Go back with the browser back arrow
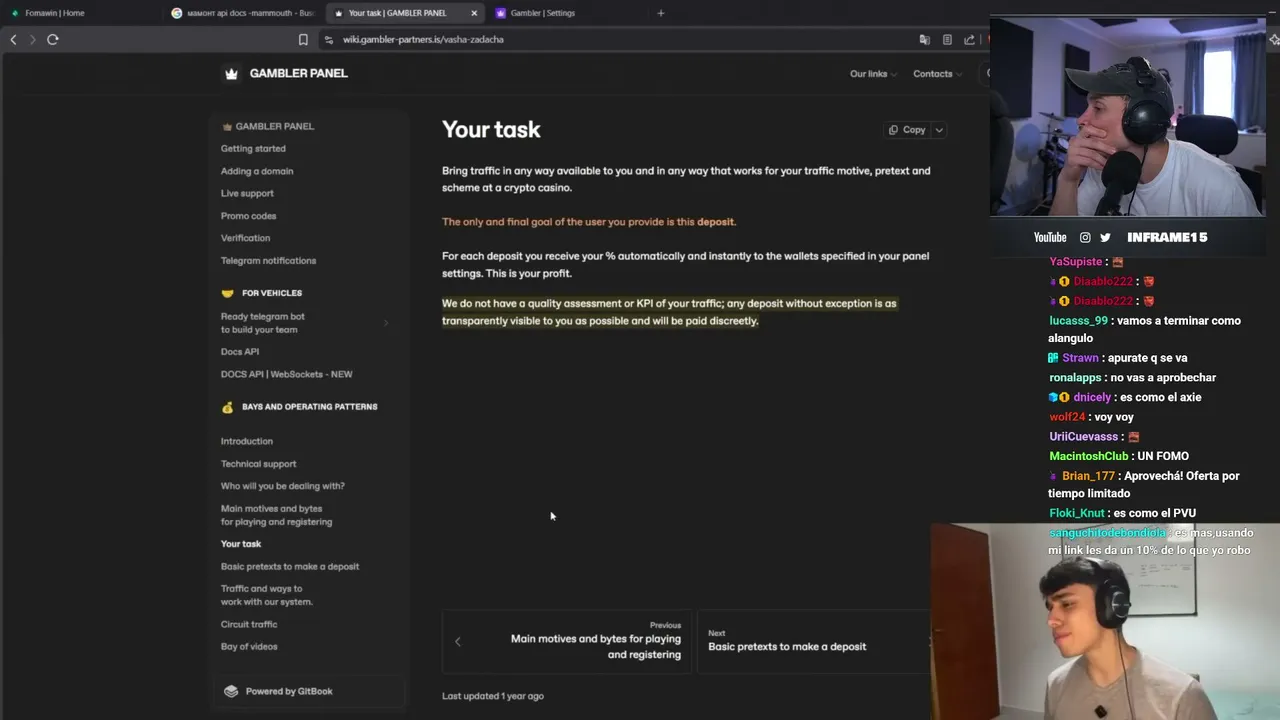The width and height of the screenshot is (1280, 720). (13, 39)
